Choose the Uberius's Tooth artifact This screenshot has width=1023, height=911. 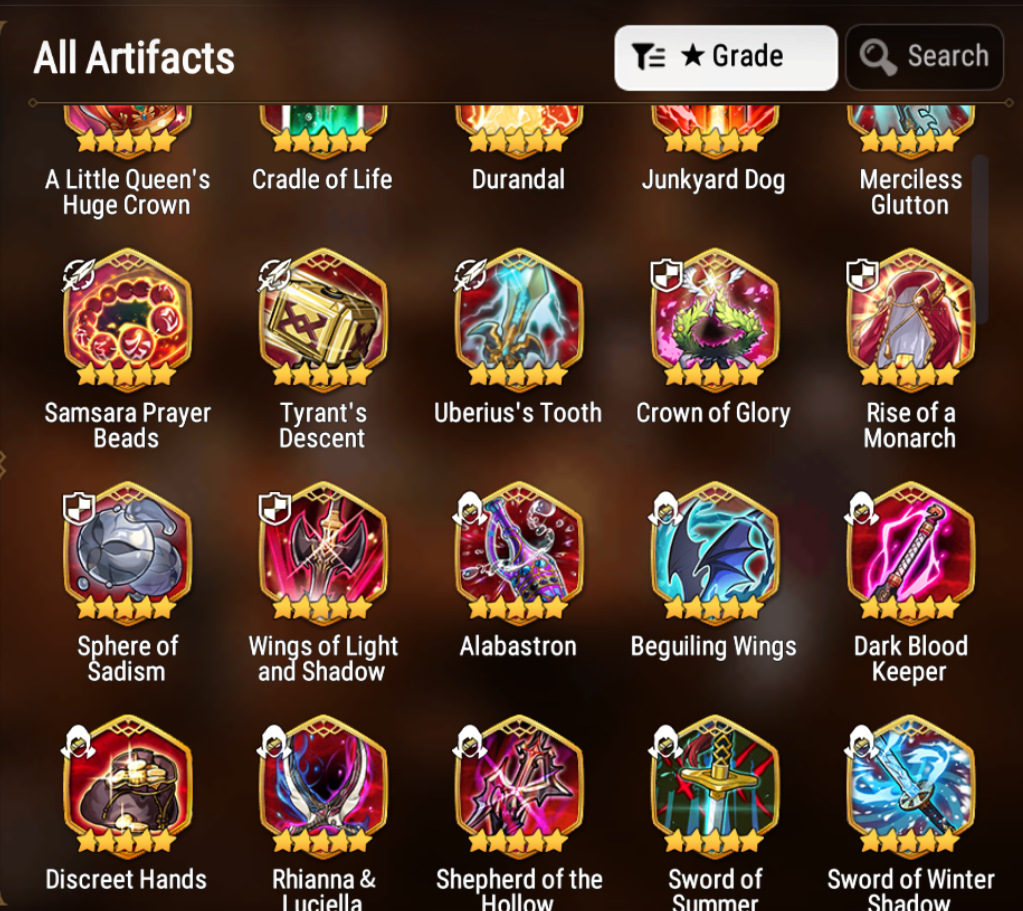[519, 320]
